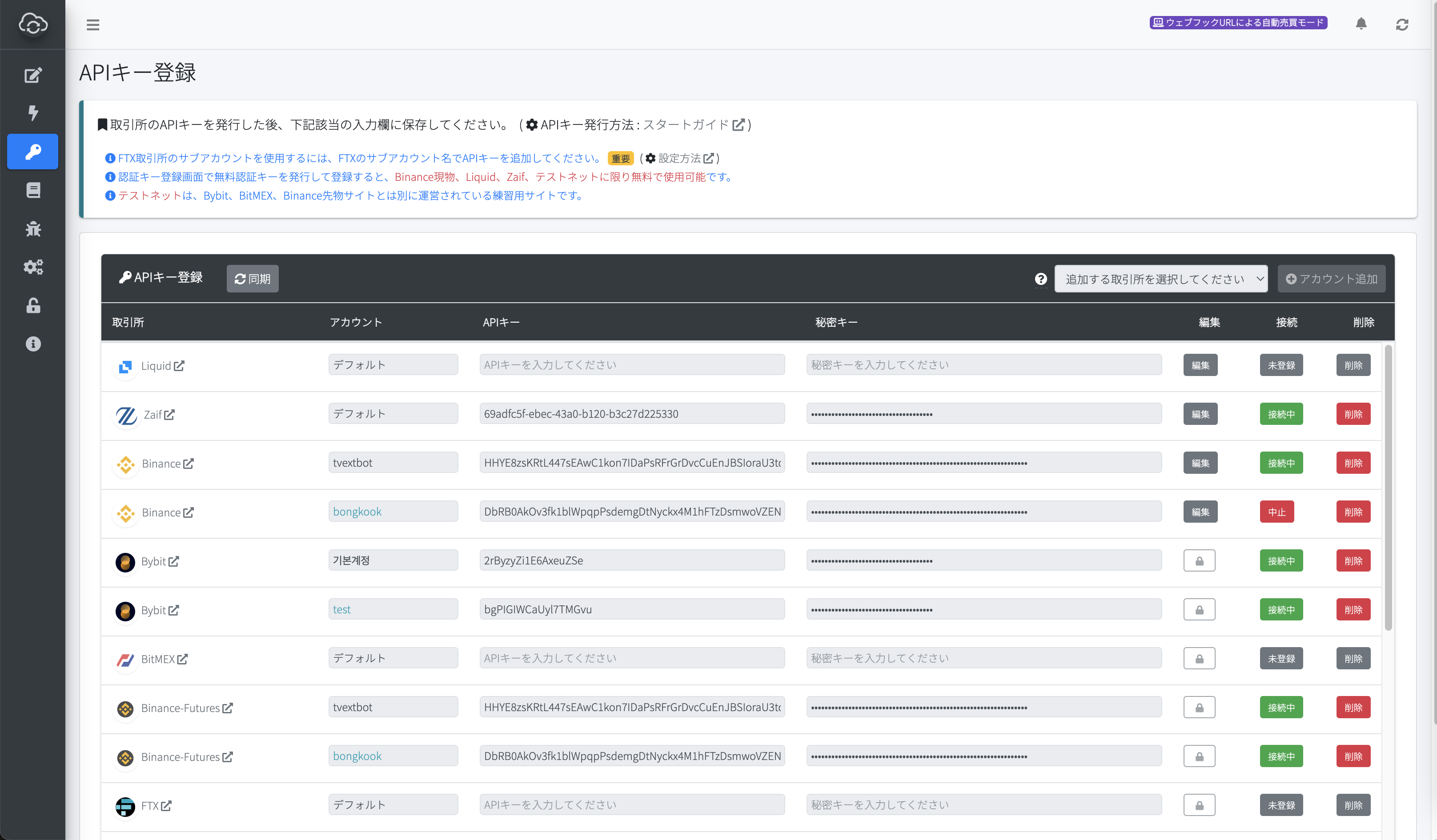Click the Bybit 기본계정 row logo
Screen dimensions: 1437x840
(x=125, y=562)
